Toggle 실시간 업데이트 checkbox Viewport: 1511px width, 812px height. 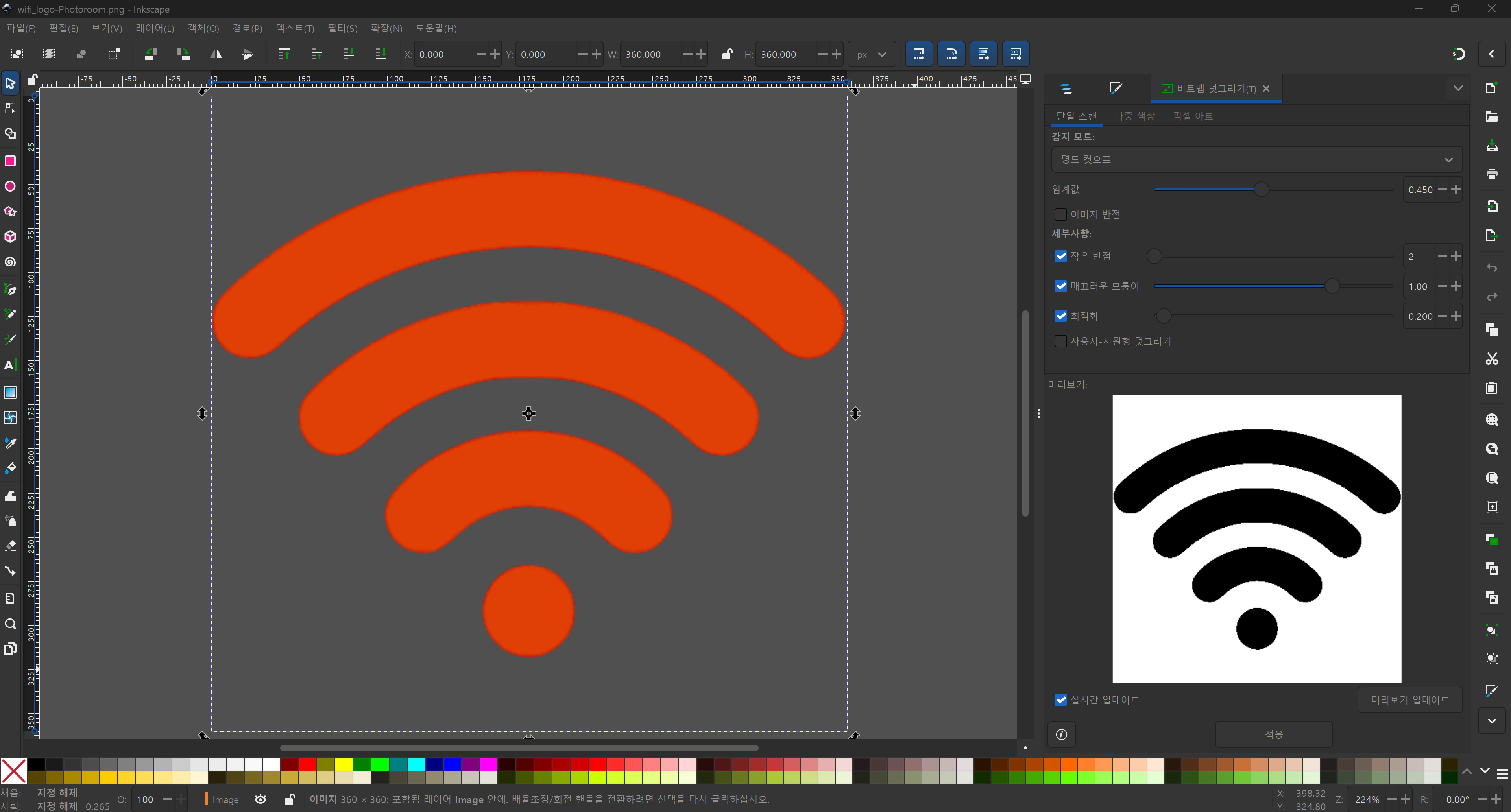[x=1060, y=699]
